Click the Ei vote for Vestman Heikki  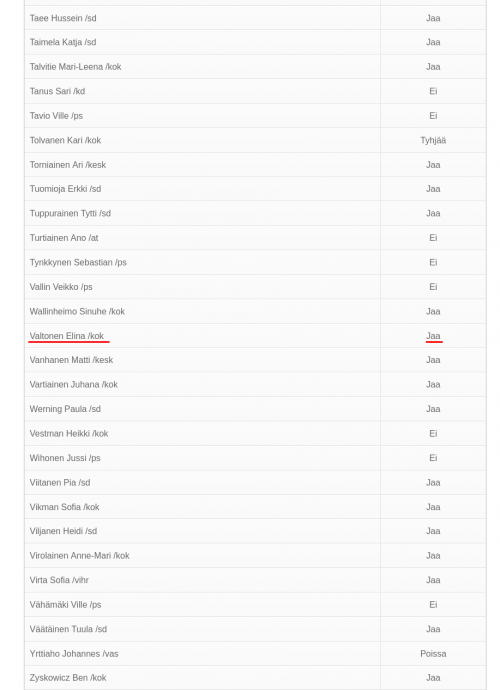tap(433, 433)
